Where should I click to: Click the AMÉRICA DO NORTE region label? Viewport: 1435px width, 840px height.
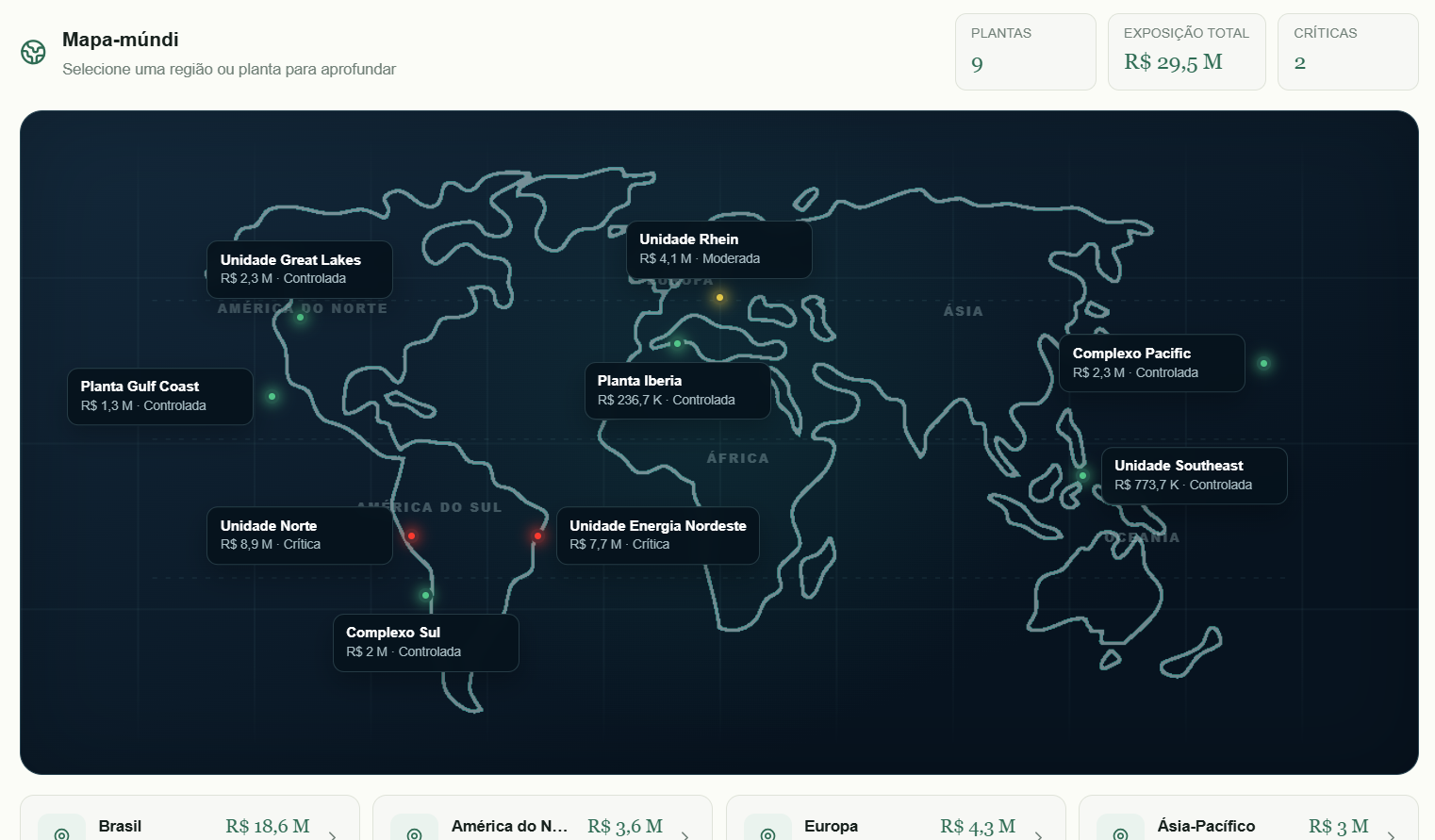pos(303,308)
